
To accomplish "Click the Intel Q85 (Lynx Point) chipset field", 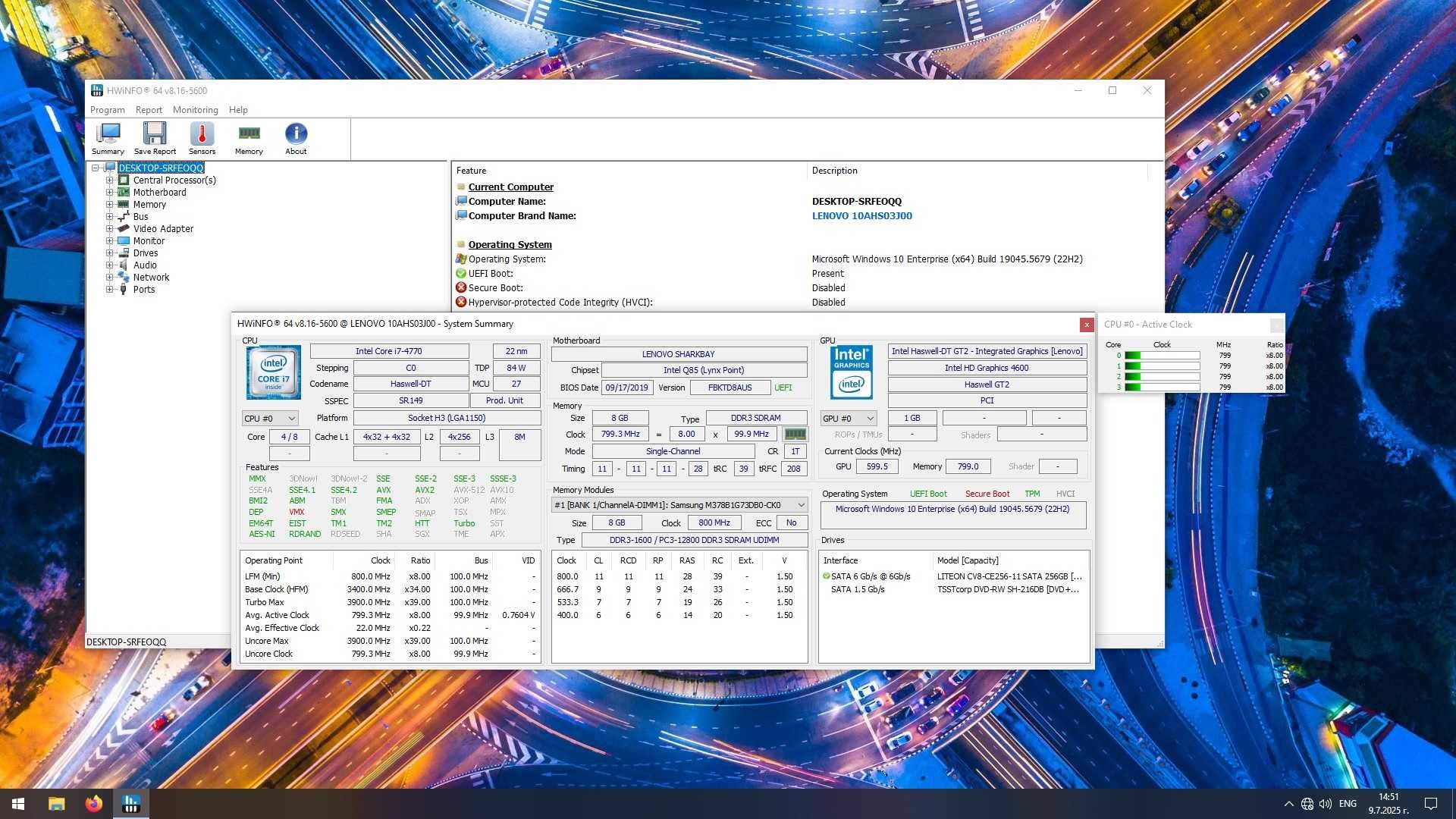I will click(704, 370).
